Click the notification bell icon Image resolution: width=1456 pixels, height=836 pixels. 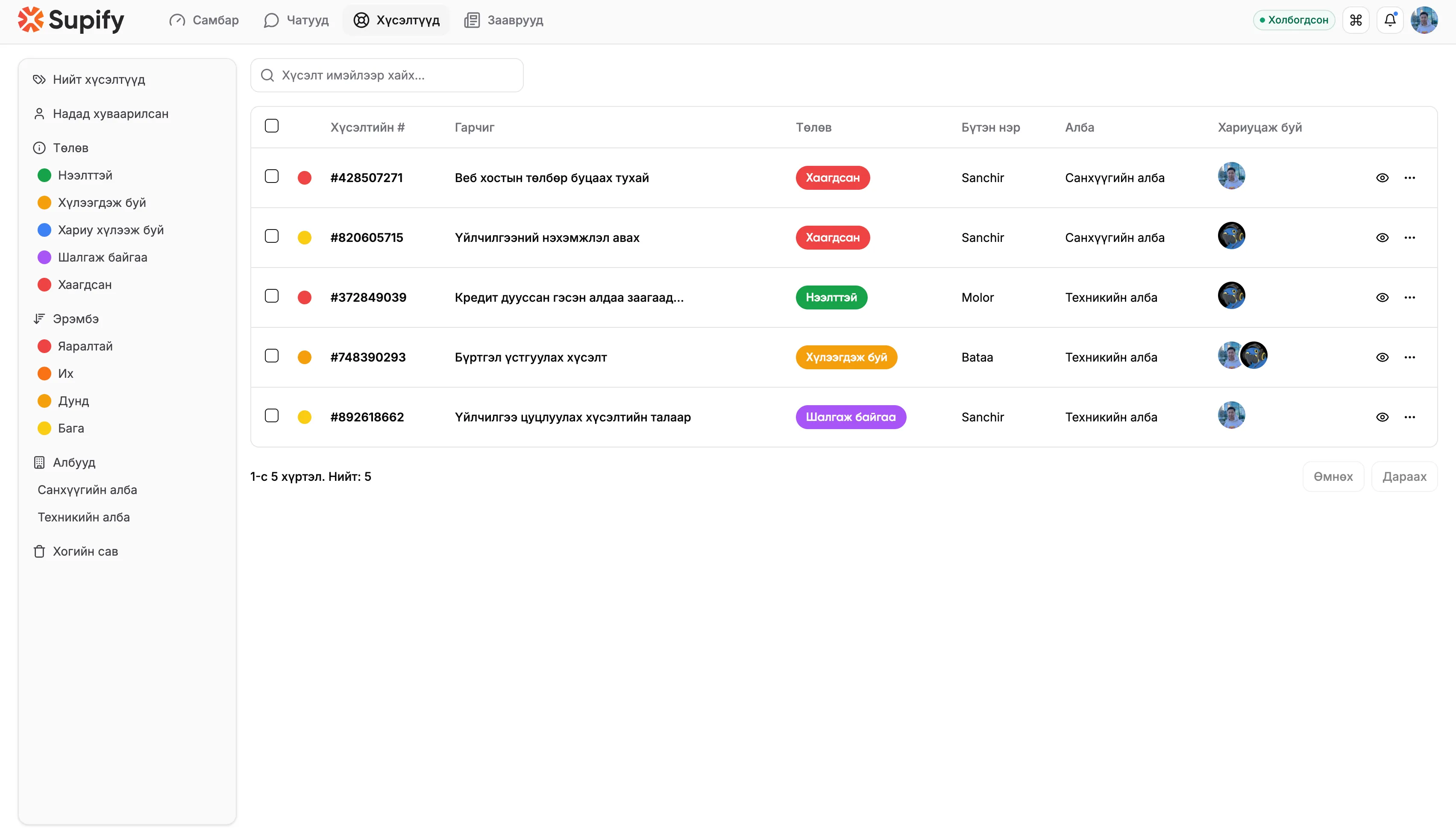1389,20
